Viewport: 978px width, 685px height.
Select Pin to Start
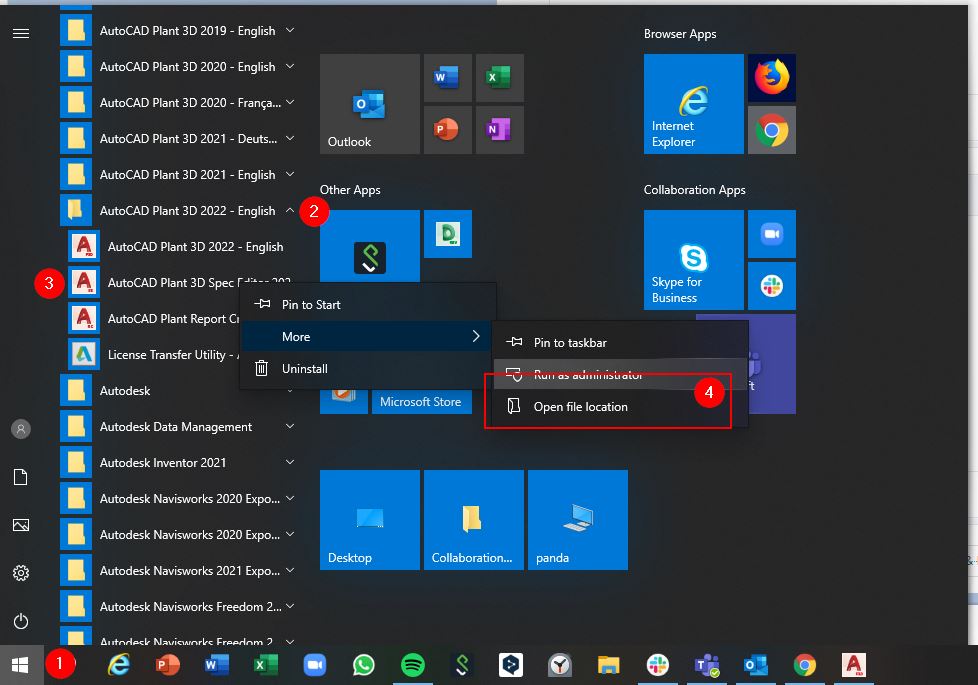coord(311,305)
